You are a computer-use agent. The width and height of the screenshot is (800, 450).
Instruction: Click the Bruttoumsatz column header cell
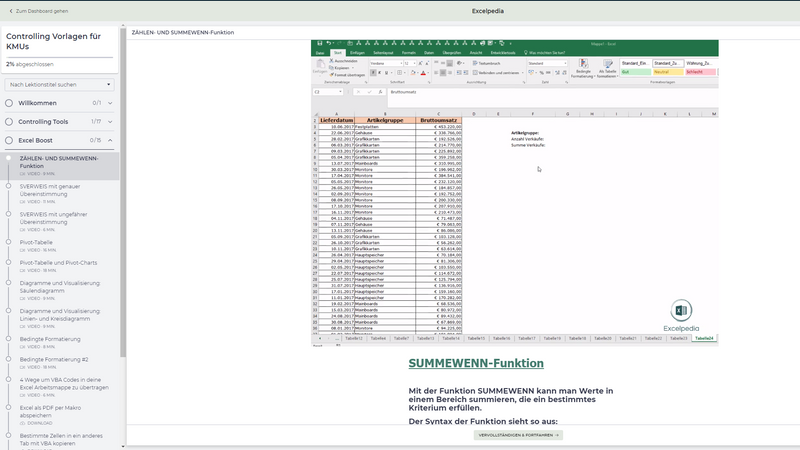(438, 120)
